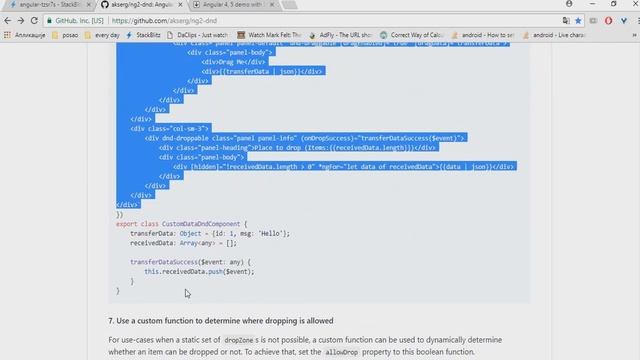The width and height of the screenshot is (640, 360).
Task: Switch to the angular StackBlitz tab
Action: (x=49, y=4)
